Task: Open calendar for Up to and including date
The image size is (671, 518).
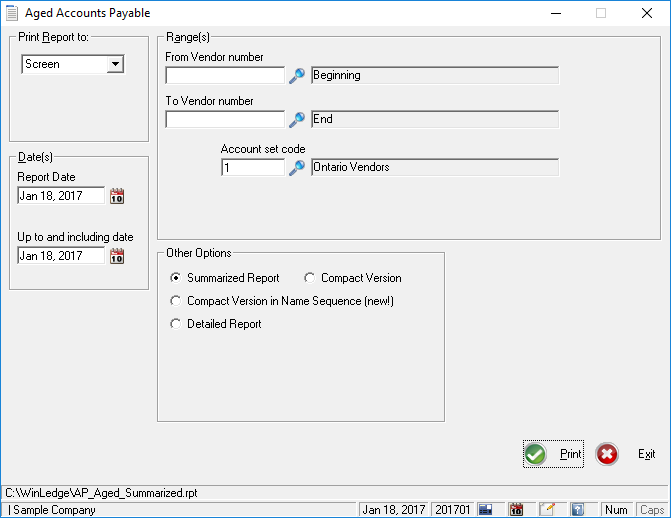Action: (x=117, y=256)
